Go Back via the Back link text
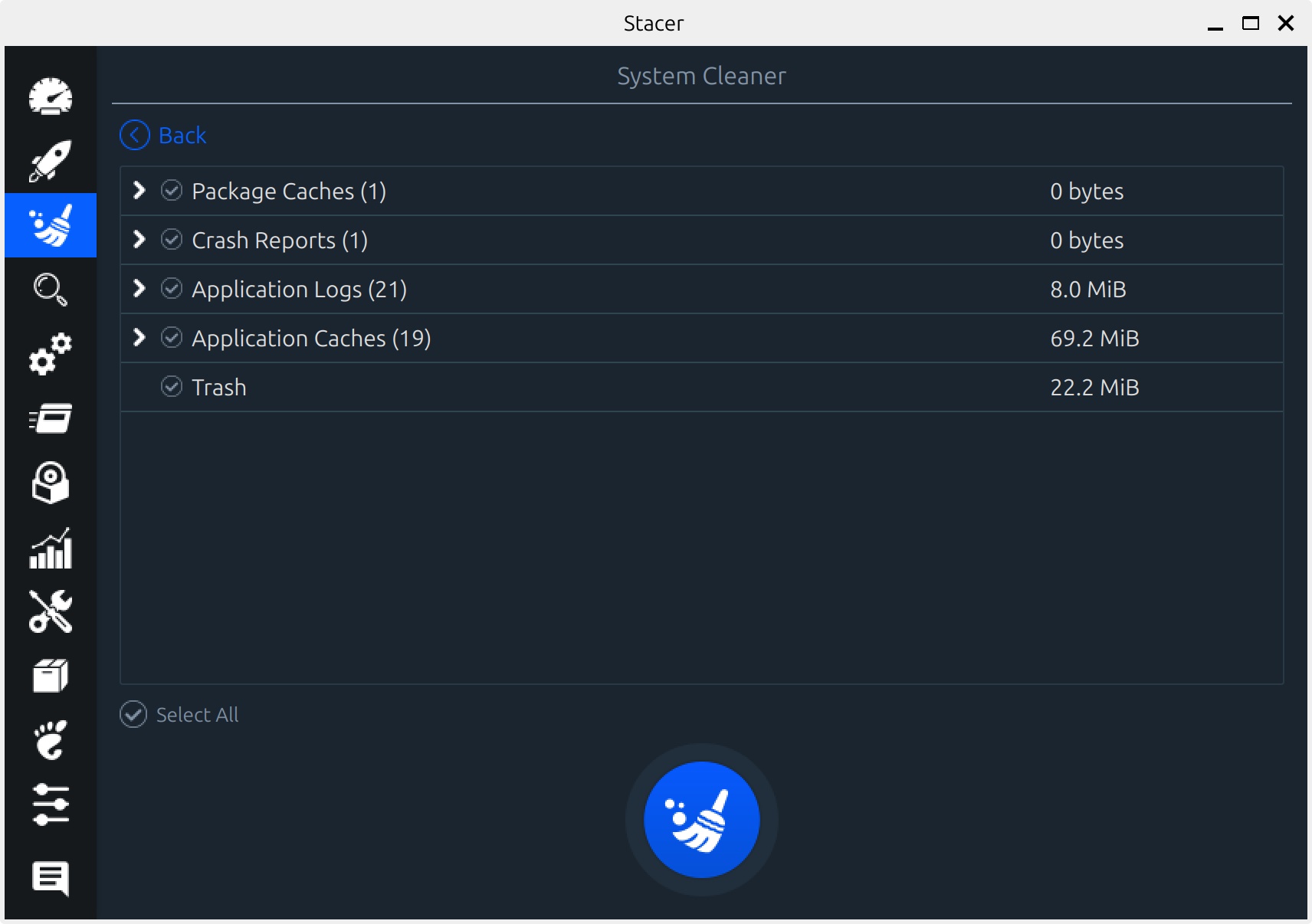The image size is (1312, 924). 182,136
